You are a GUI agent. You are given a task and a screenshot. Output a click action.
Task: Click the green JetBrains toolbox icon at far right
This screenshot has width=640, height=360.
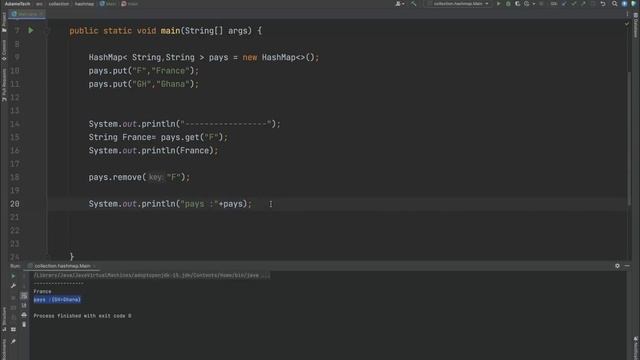[634, 4]
